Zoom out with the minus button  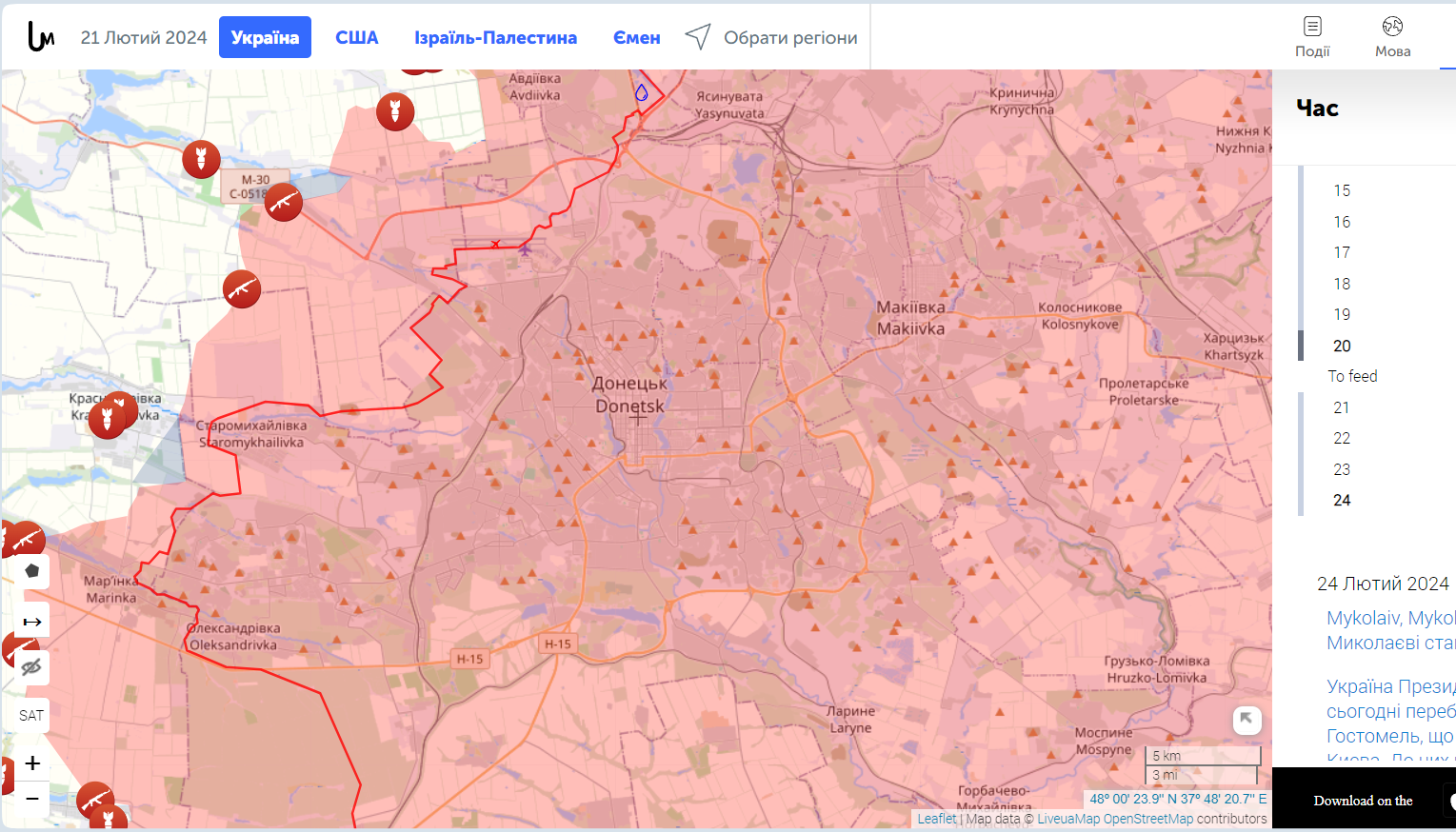pyautogui.click(x=32, y=798)
